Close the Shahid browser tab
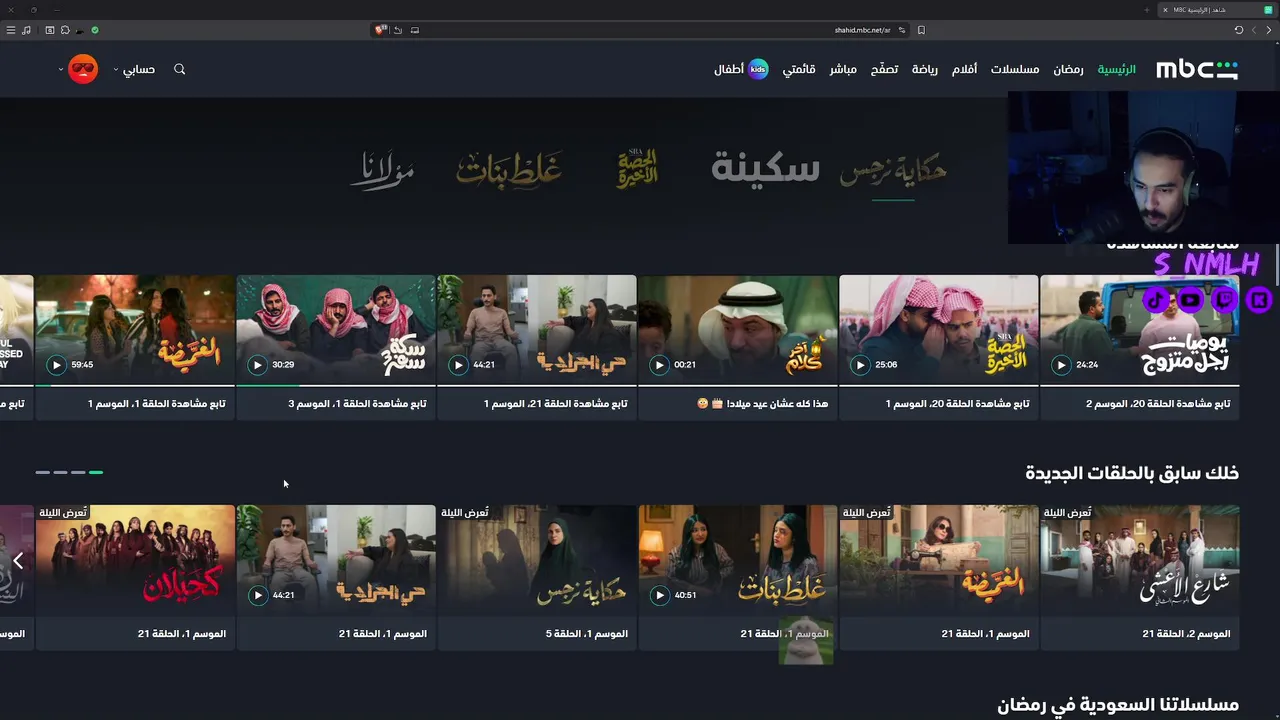 point(1164,10)
